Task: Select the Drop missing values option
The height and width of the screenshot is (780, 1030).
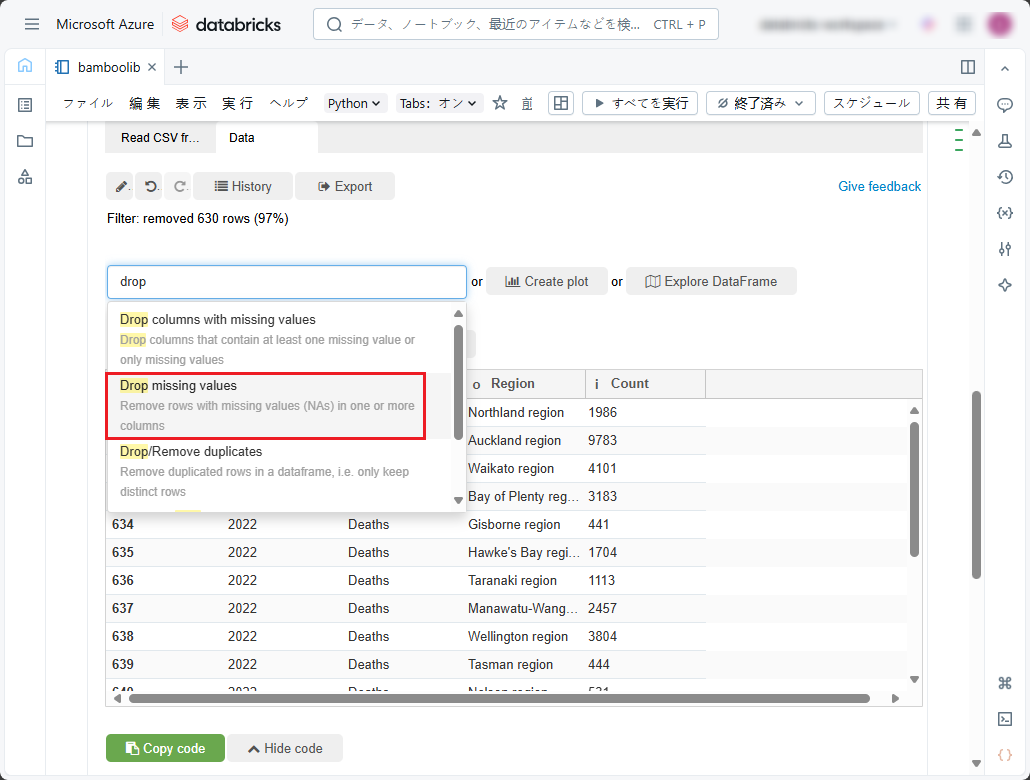Action: [267, 405]
